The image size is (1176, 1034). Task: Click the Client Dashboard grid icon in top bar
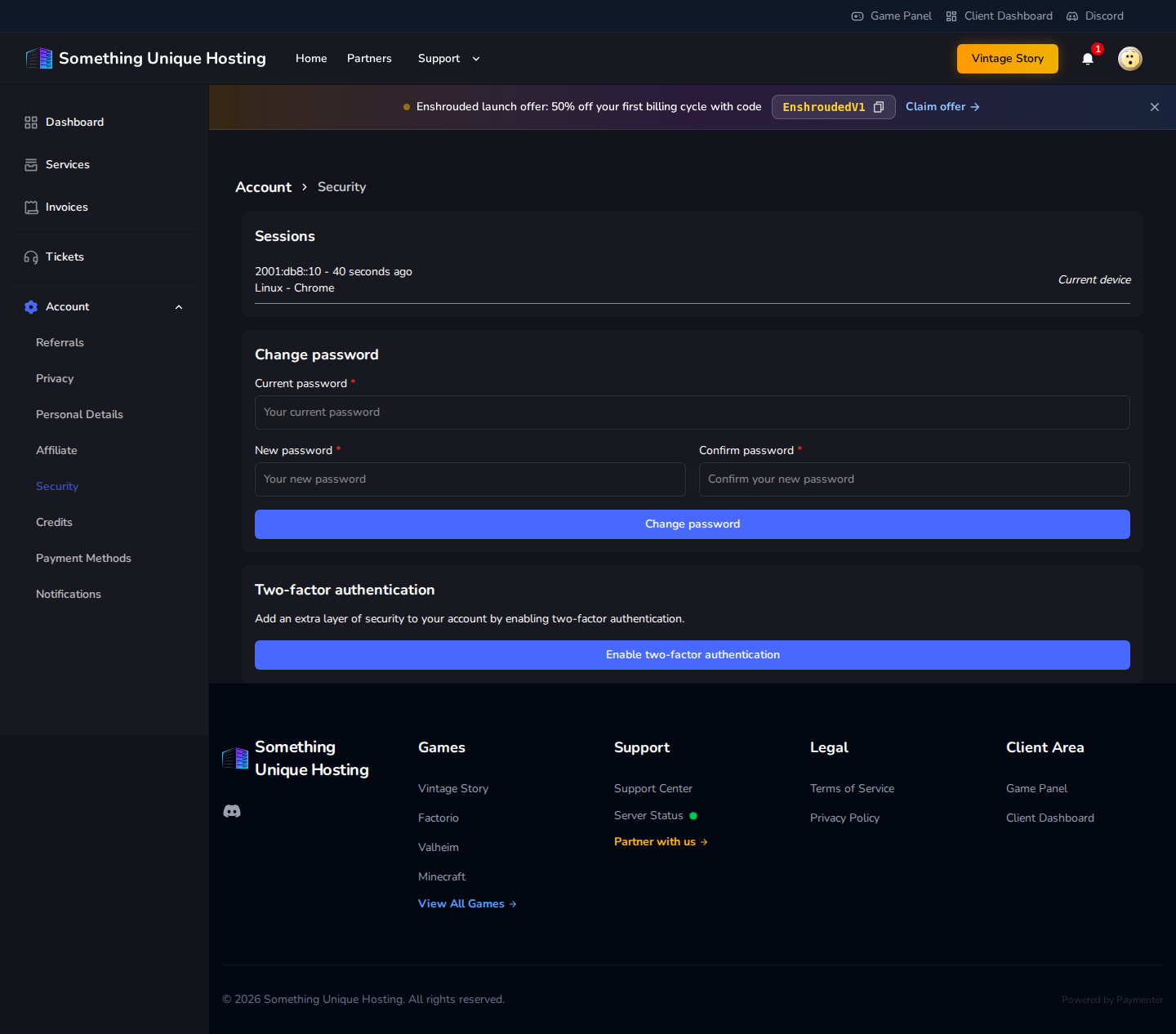click(x=951, y=16)
